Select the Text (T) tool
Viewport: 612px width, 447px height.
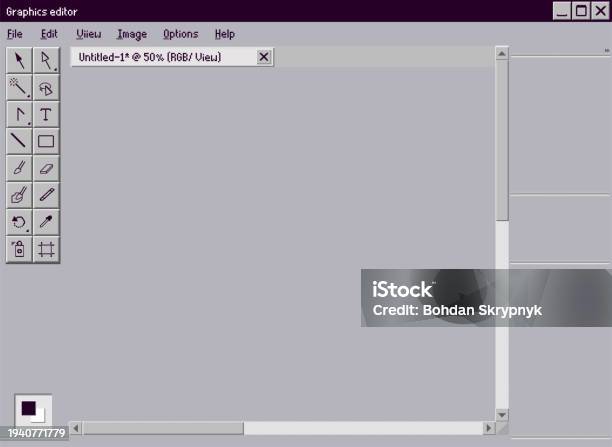[x=46, y=114]
